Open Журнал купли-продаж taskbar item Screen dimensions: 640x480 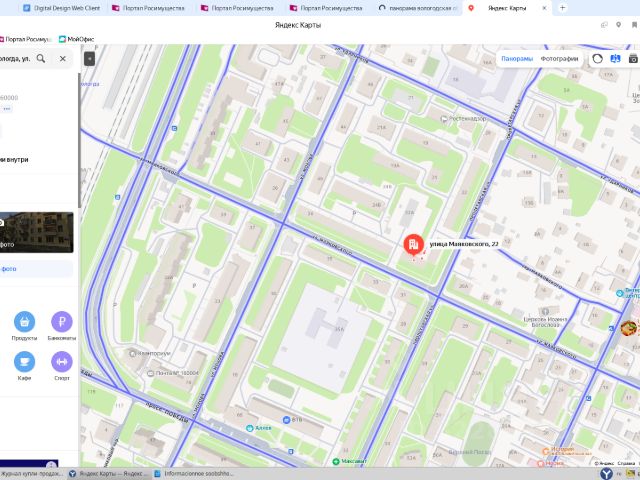pos(33,473)
